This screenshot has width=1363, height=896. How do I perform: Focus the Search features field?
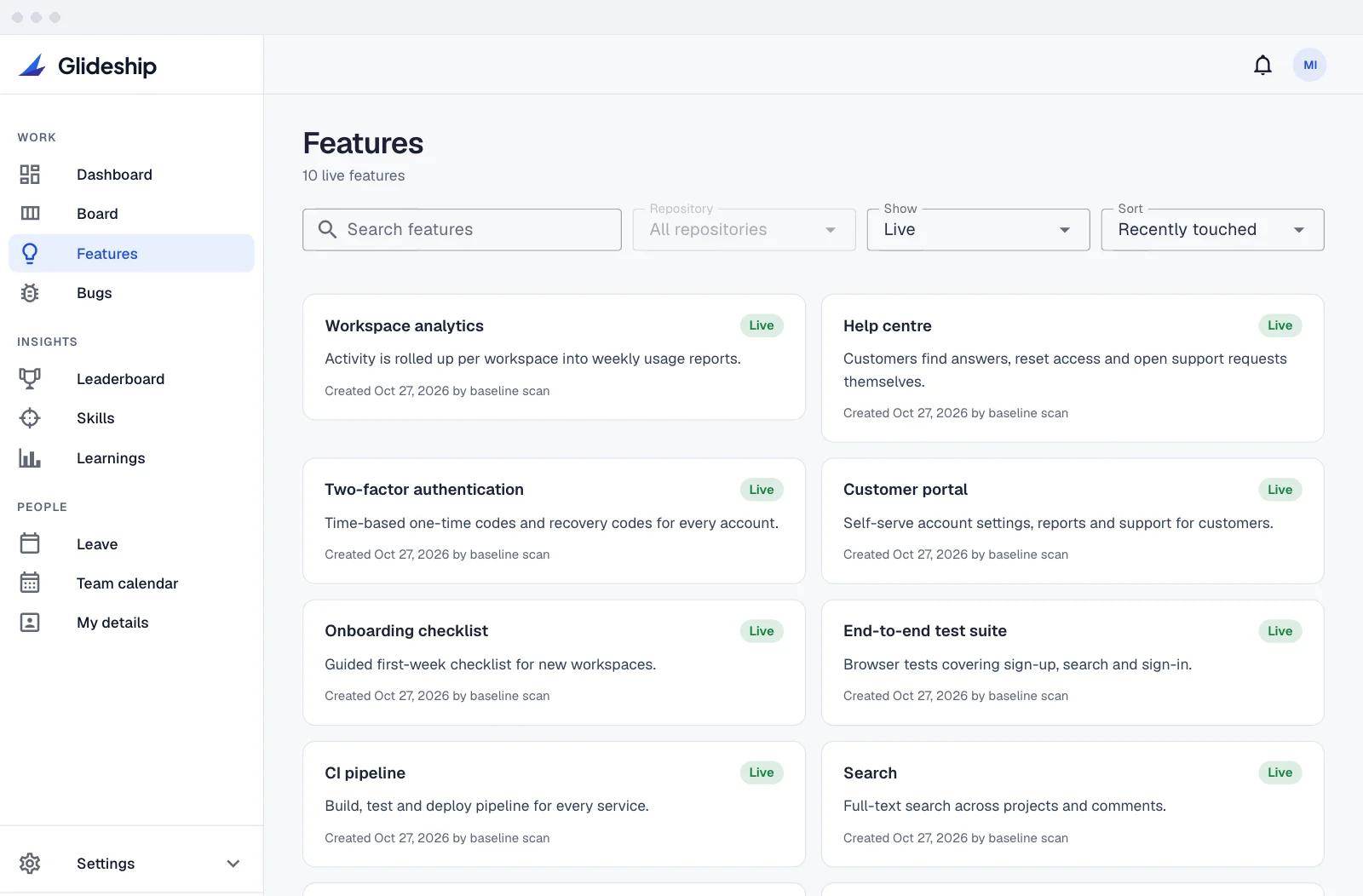(462, 230)
